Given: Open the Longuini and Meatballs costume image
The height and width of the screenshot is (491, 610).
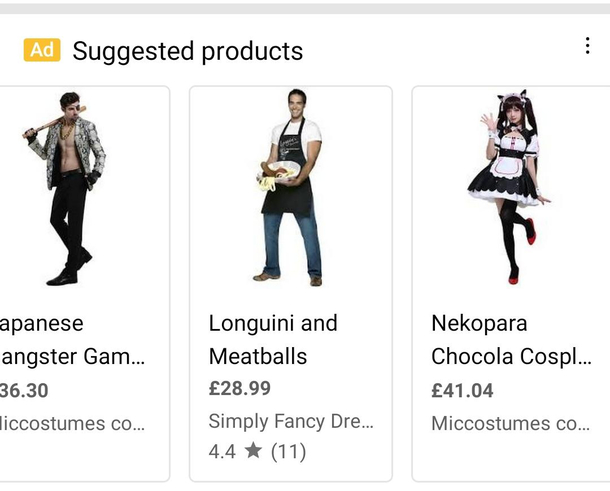Looking at the screenshot, I should 289,187.
